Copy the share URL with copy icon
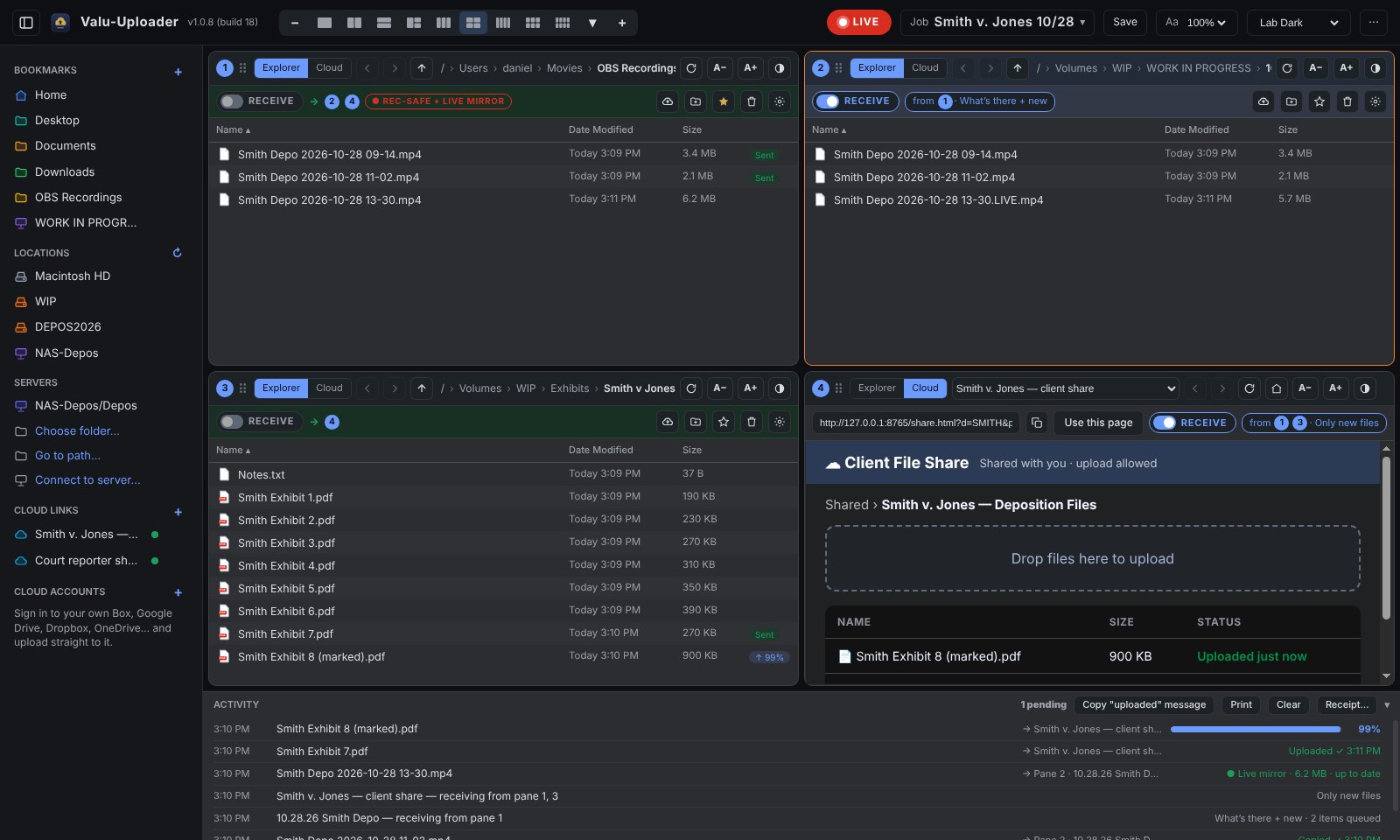This screenshot has height=840, width=1400. (x=1037, y=423)
